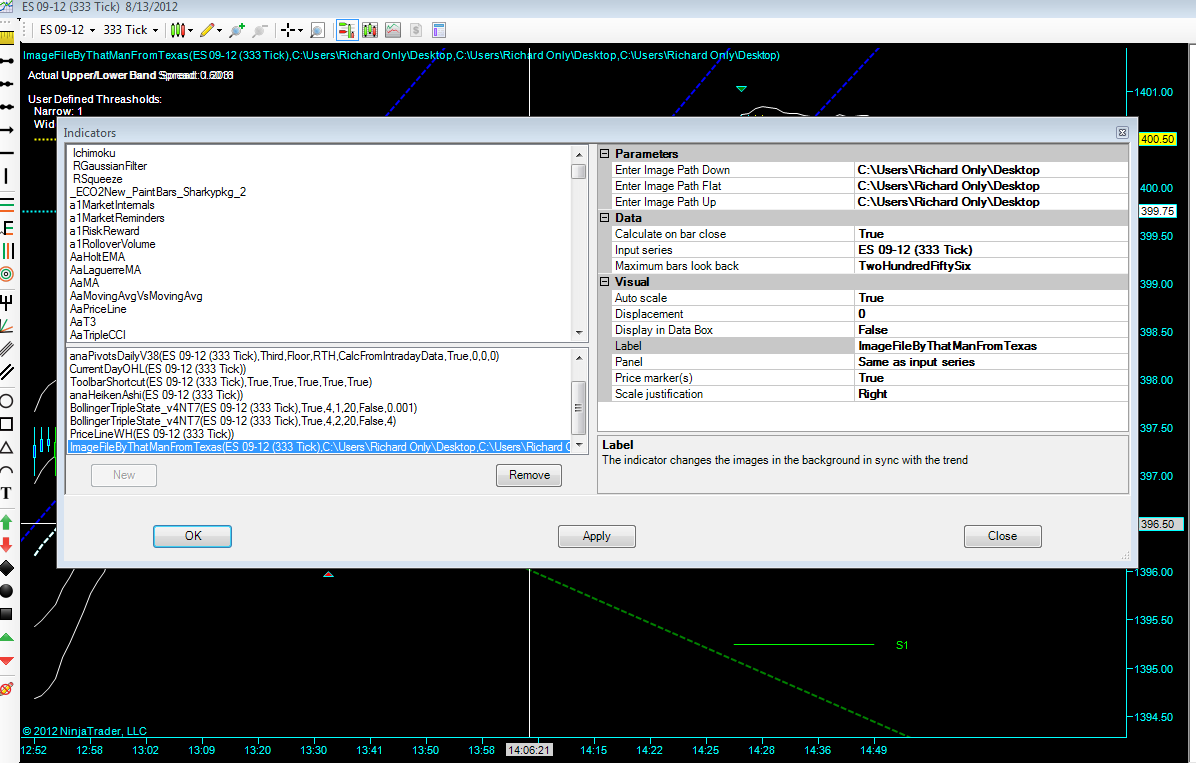Image resolution: width=1196 pixels, height=763 pixels.
Task: Select the rectangle drawing tool
Action: pos(7,423)
